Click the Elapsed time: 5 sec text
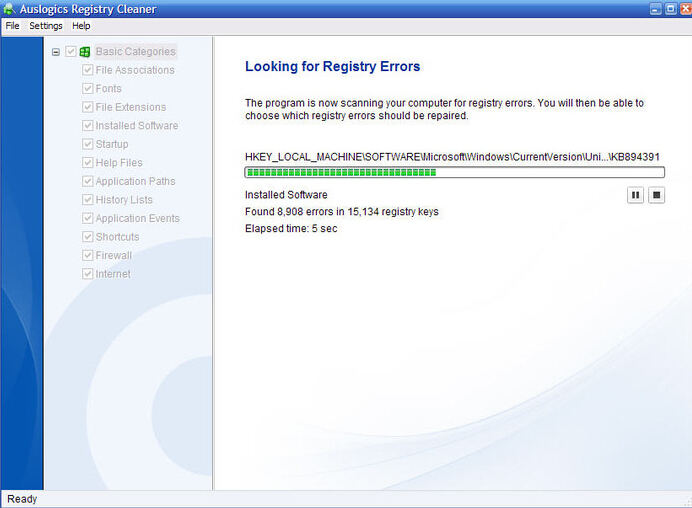The width and height of the screenshot is (692, 508). click(x=291, y=229)
